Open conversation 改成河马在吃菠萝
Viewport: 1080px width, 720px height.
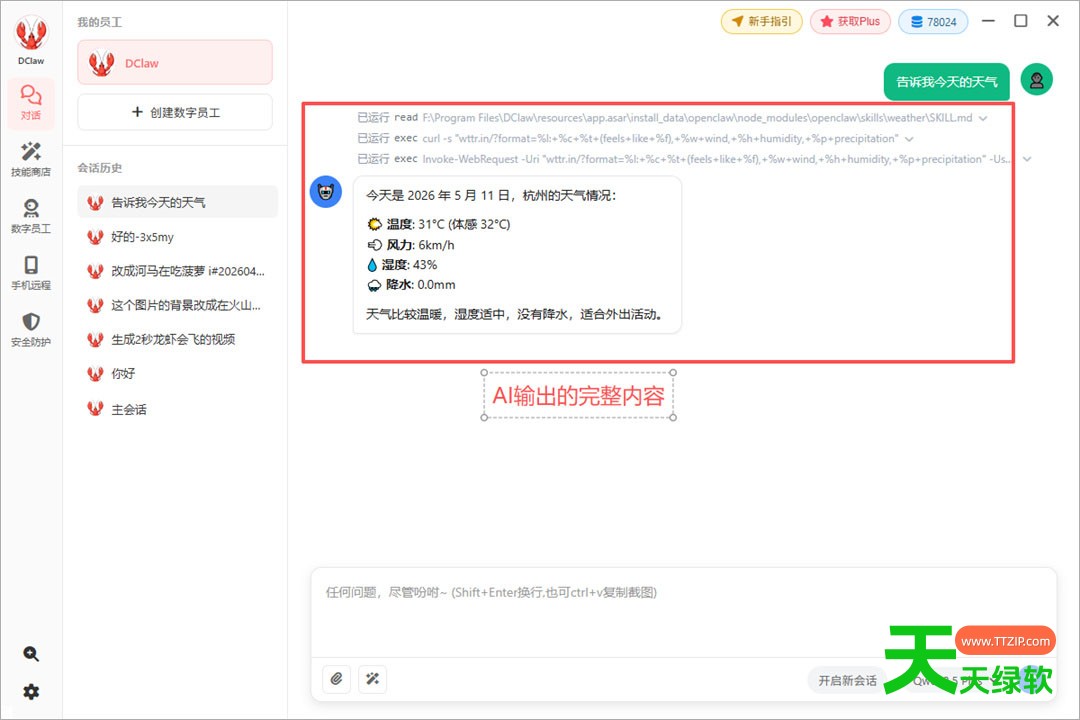[178, 271]
